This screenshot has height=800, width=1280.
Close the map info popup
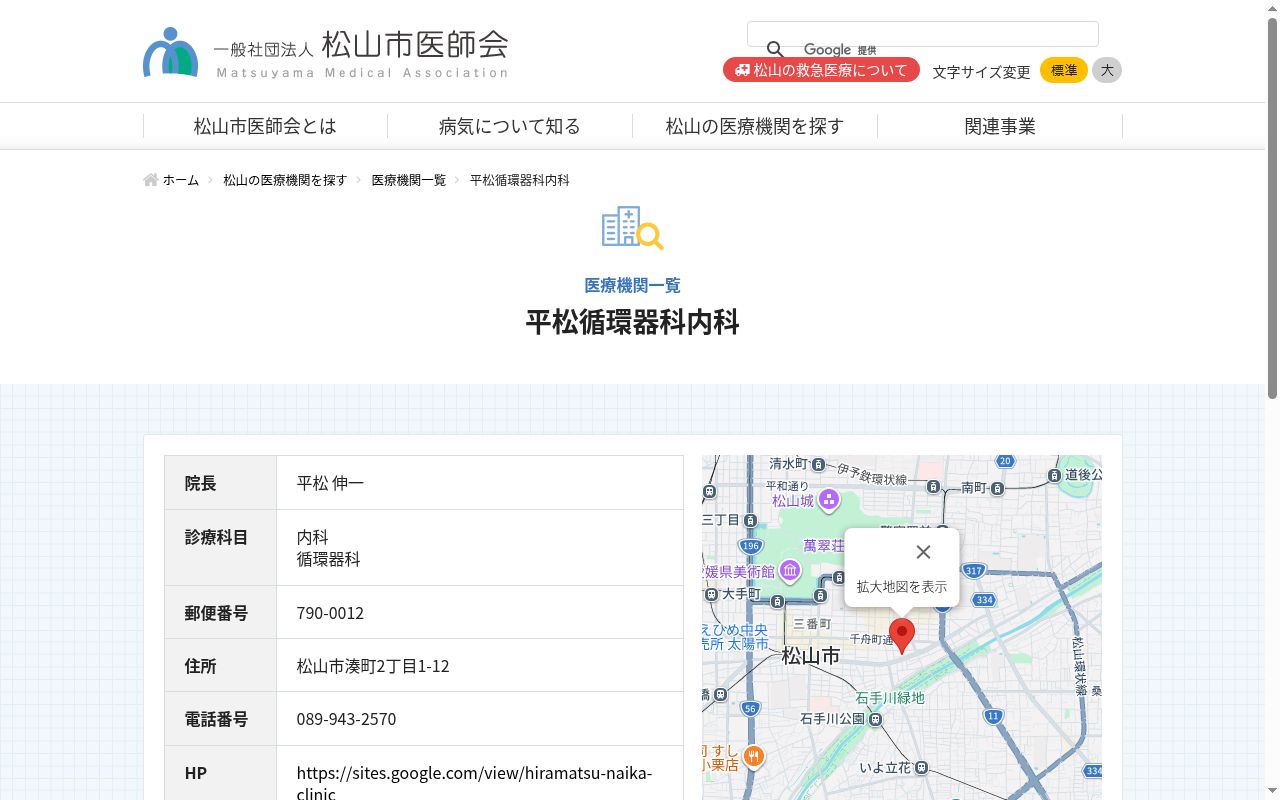pyautogui.click(x=923, y=552)
